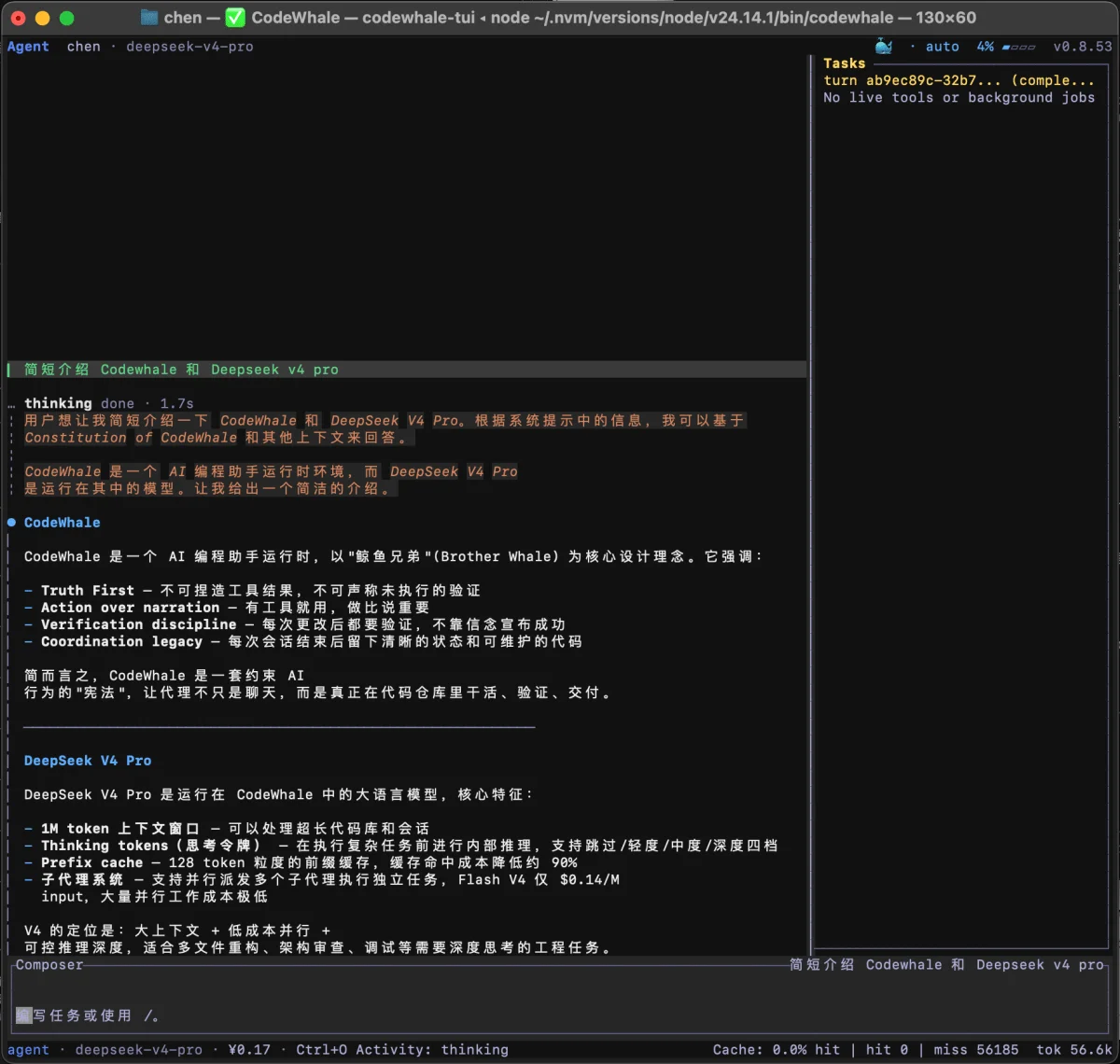Image resolution: width=1120 pixels, height=1064 pixels.
Task: Click the version v0.8.53 label
Action: 1083,47
